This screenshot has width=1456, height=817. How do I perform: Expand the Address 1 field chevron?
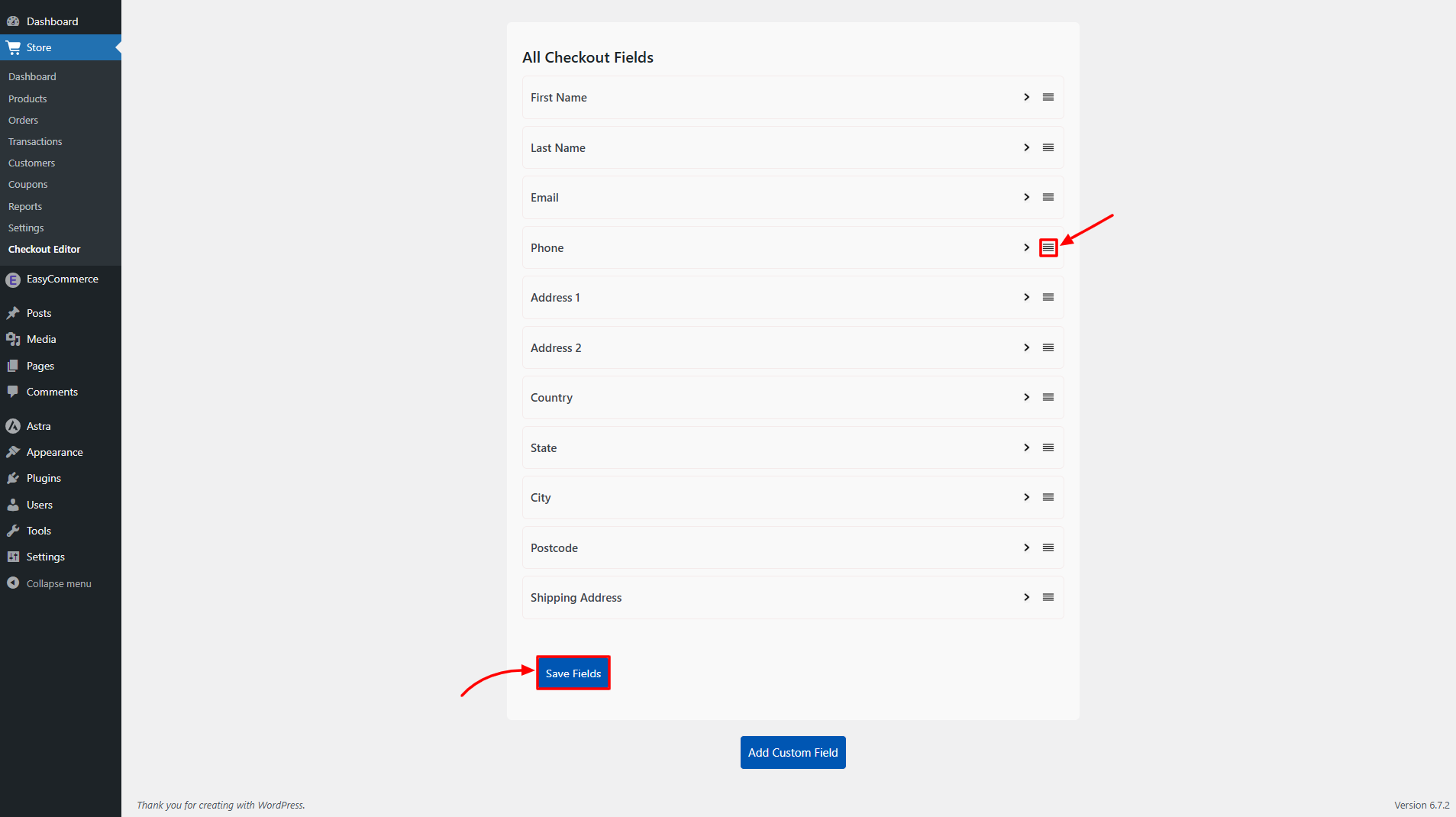(x=1027, y=297)
